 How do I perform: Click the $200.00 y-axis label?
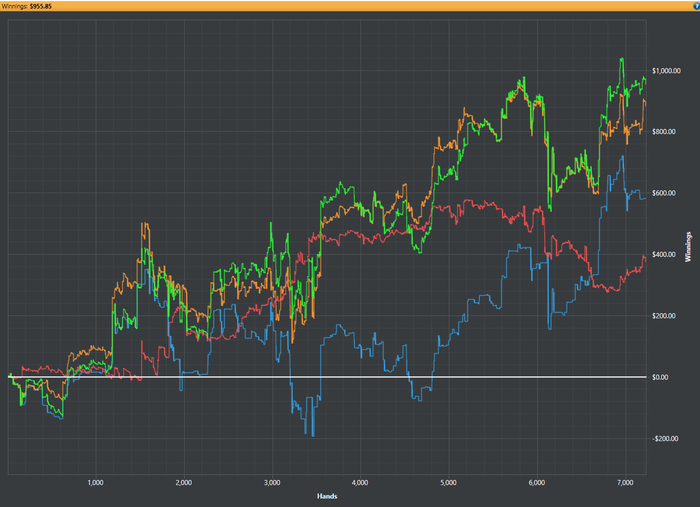663,316
